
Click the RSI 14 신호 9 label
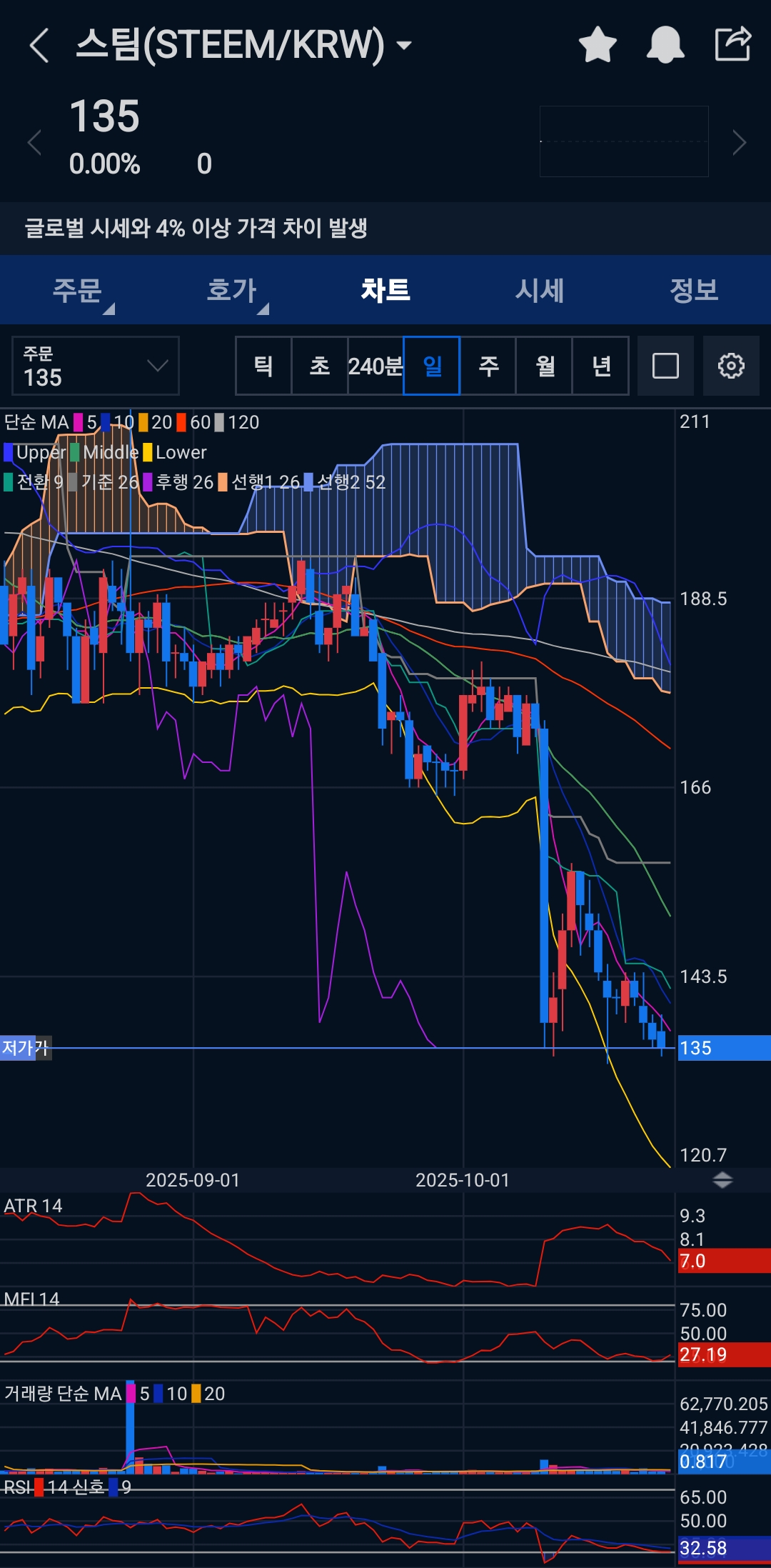click(67, 1487)
